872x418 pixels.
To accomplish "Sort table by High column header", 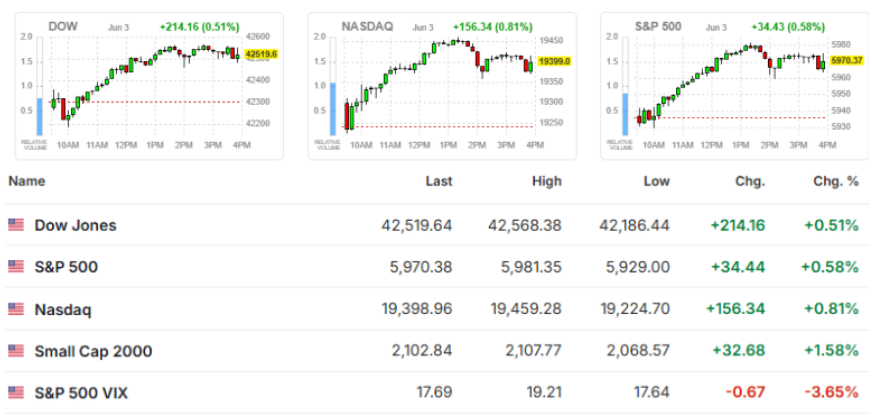I will coord(547,181).
